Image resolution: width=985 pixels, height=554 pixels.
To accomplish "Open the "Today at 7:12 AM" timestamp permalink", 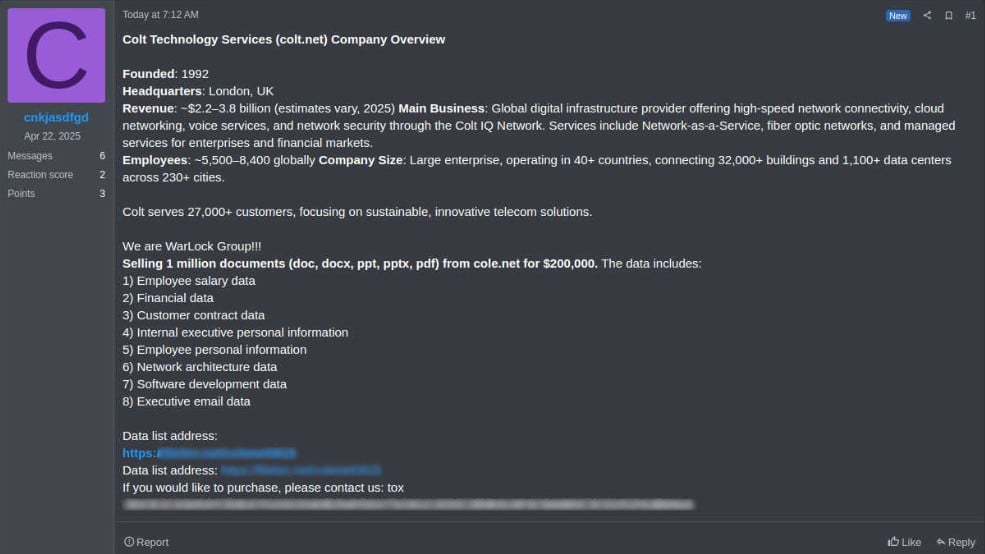I will click(x=160, y=15).
